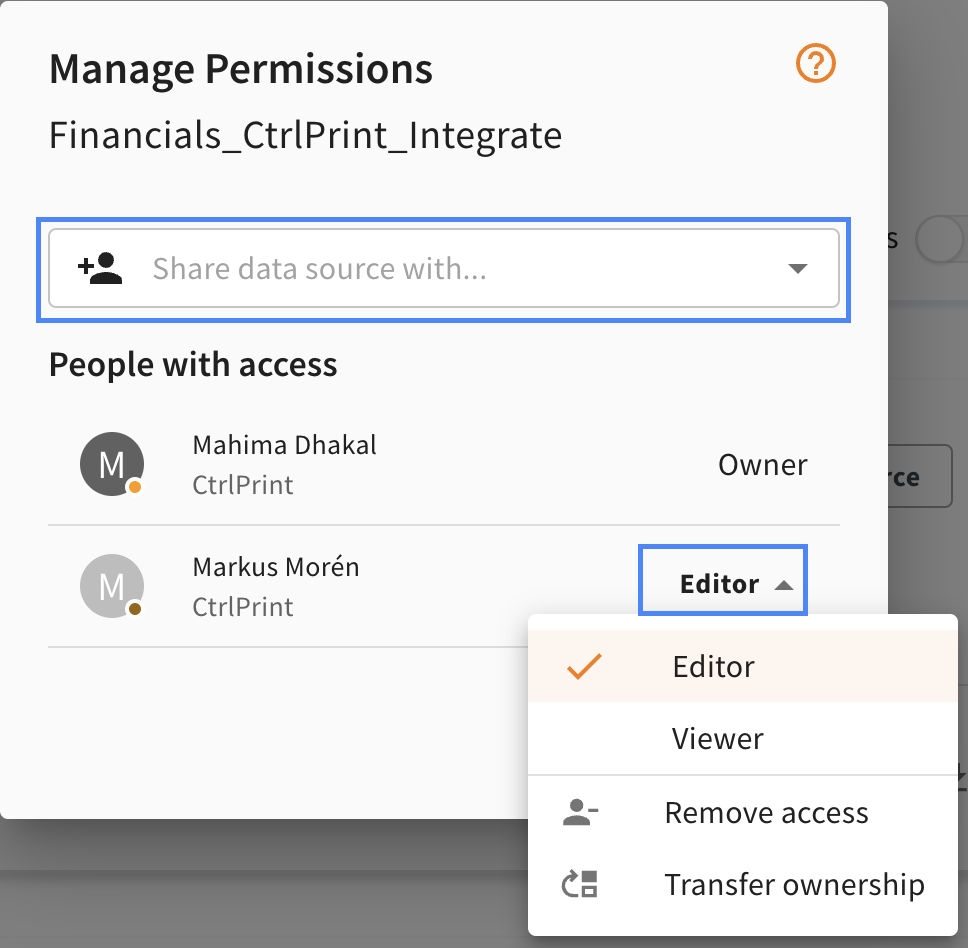Click the orange checkmark beside Editor

[584, 667]
